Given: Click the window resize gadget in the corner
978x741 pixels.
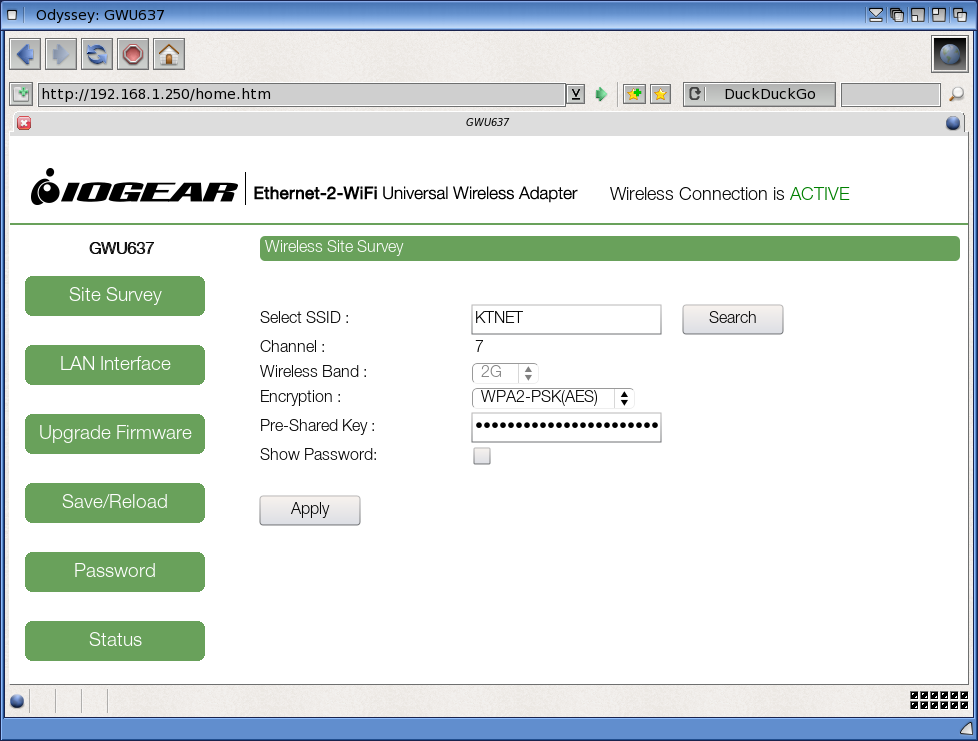Looking at the screenshot, I should pos(967,728).
